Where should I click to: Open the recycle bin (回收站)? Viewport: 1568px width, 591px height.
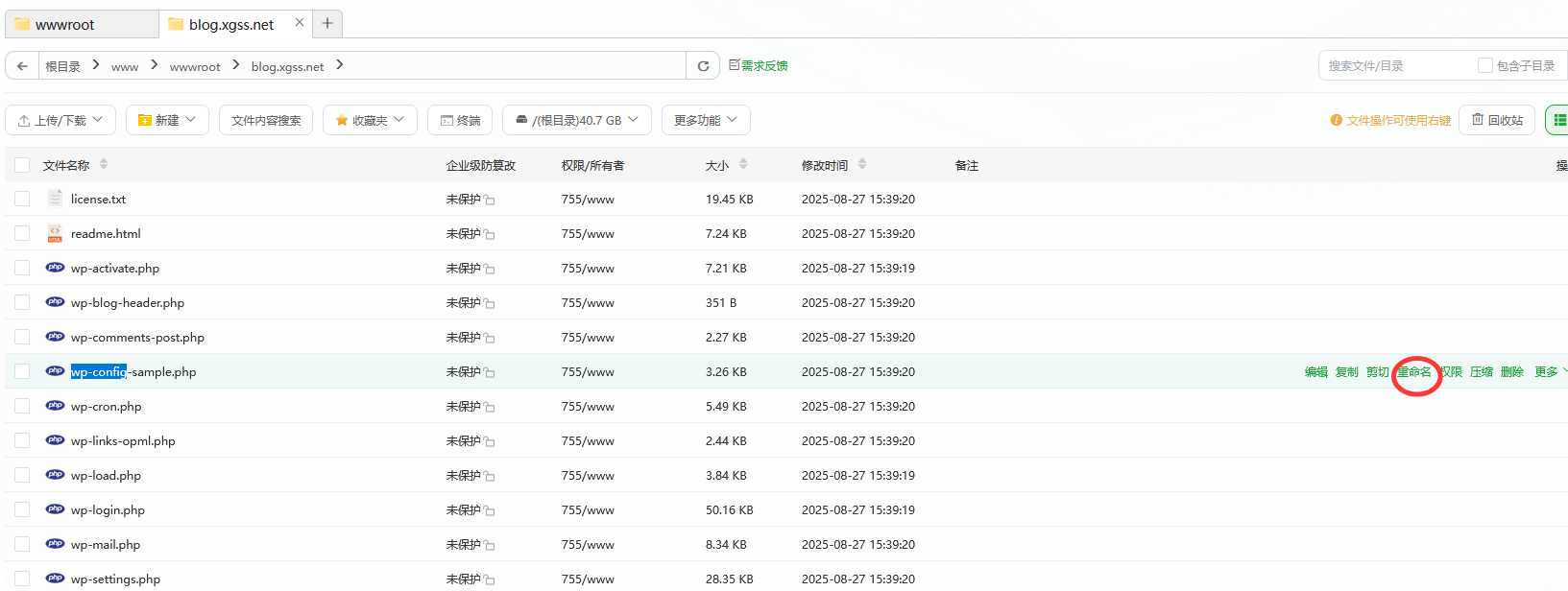[1497, 120]
